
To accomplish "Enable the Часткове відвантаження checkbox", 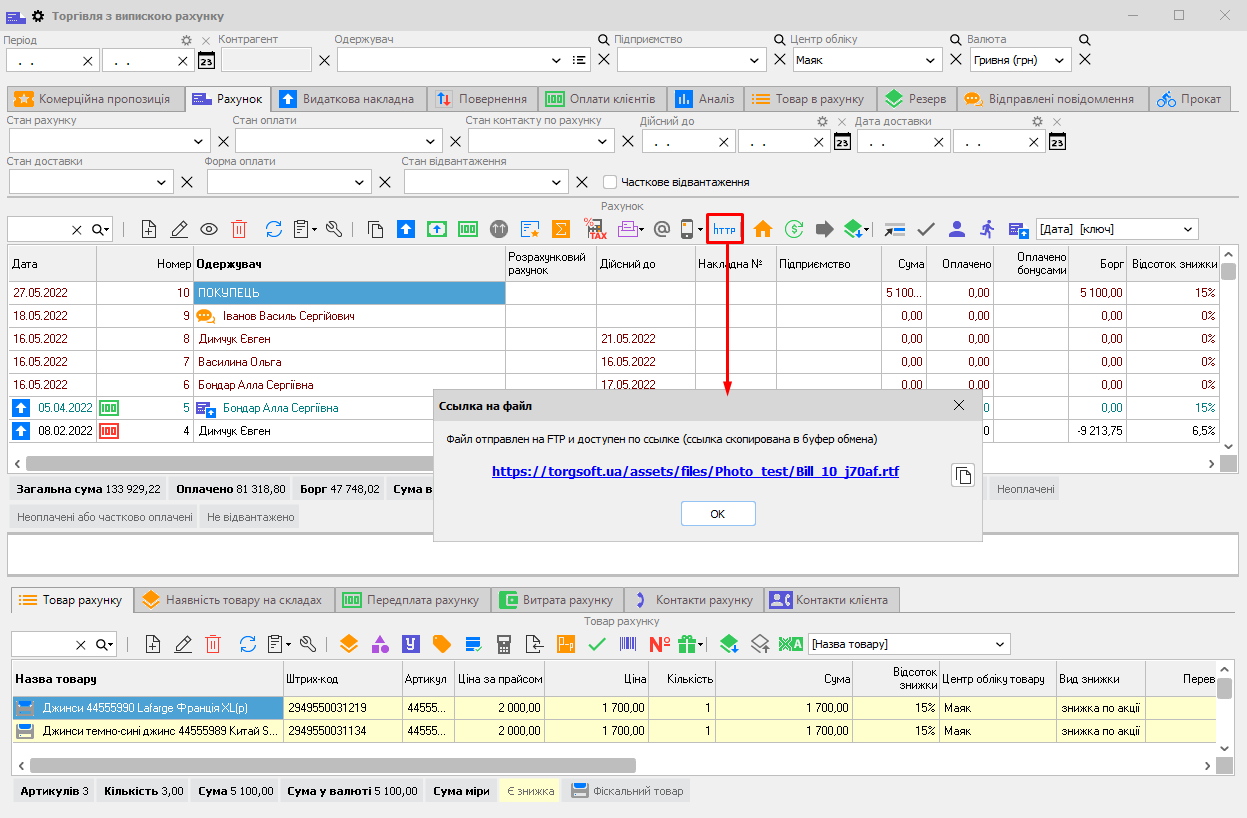I will [x=610, y=183].
